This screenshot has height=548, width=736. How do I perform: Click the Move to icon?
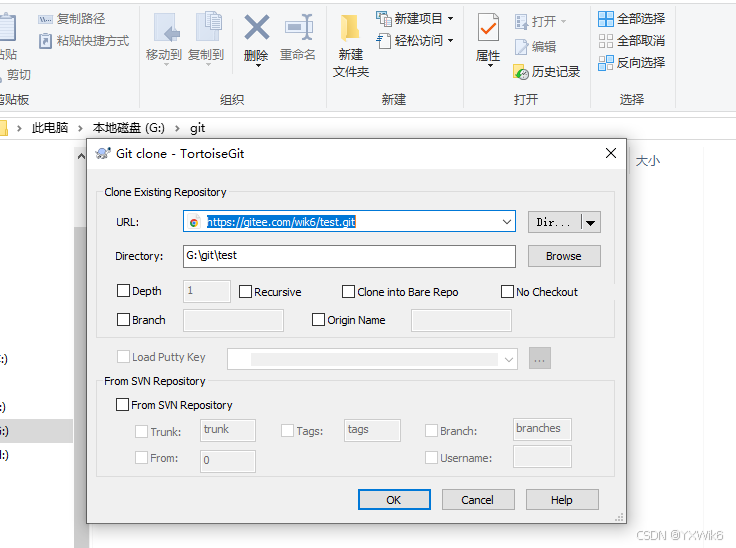pyautogui.click(x=165, y=28)
